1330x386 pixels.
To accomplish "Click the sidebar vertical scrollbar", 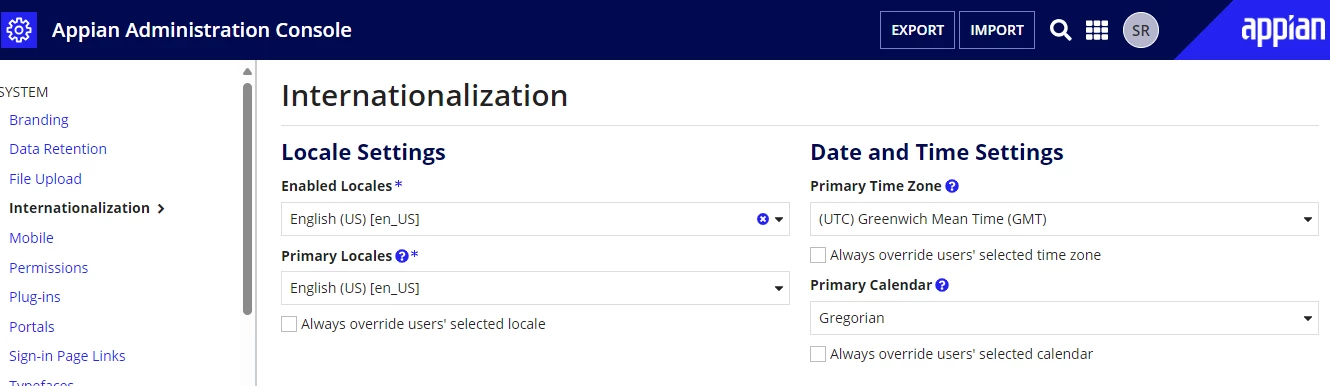I will coord(248,198).
